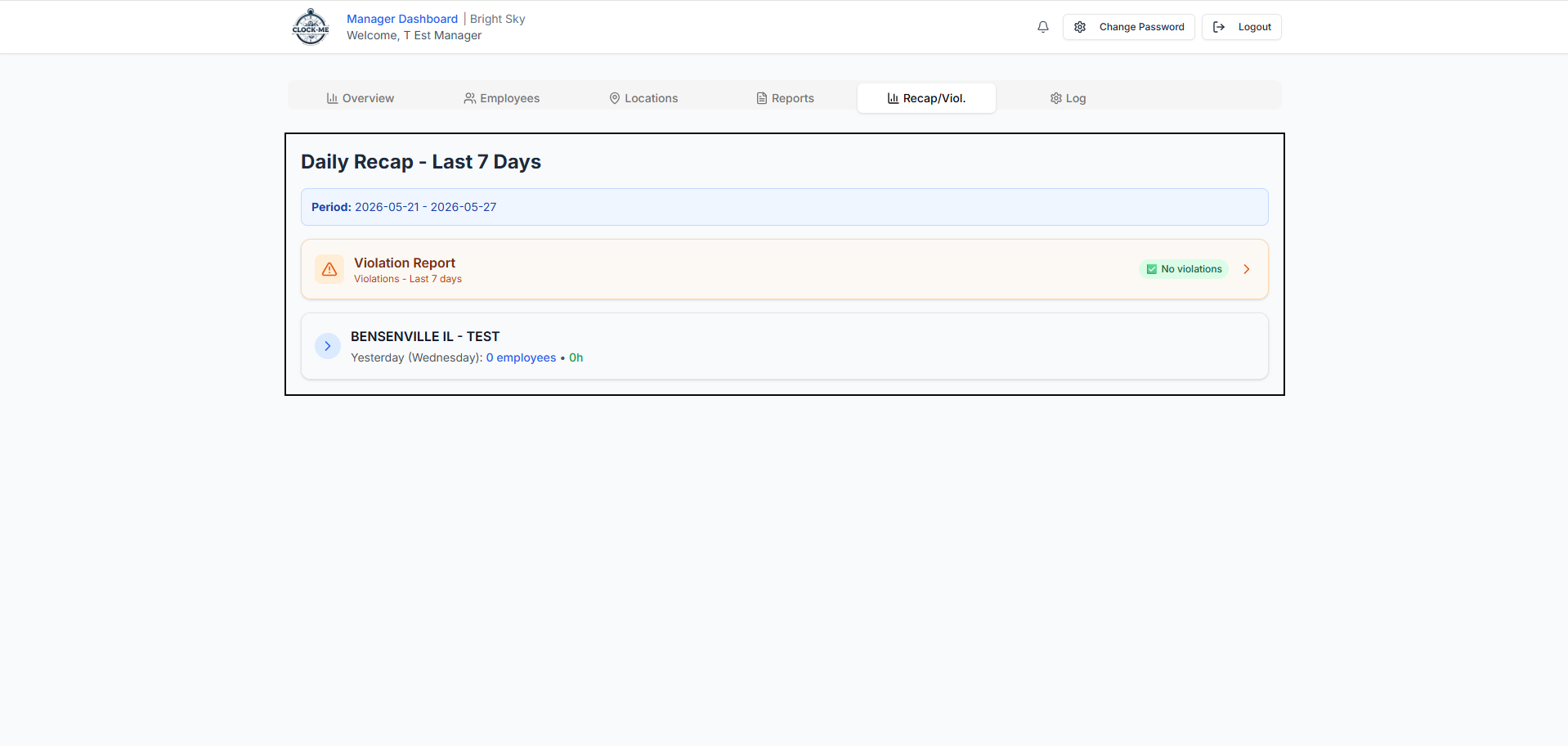Click the Period date range banner

pyautogui.click(x=785, y=207)
